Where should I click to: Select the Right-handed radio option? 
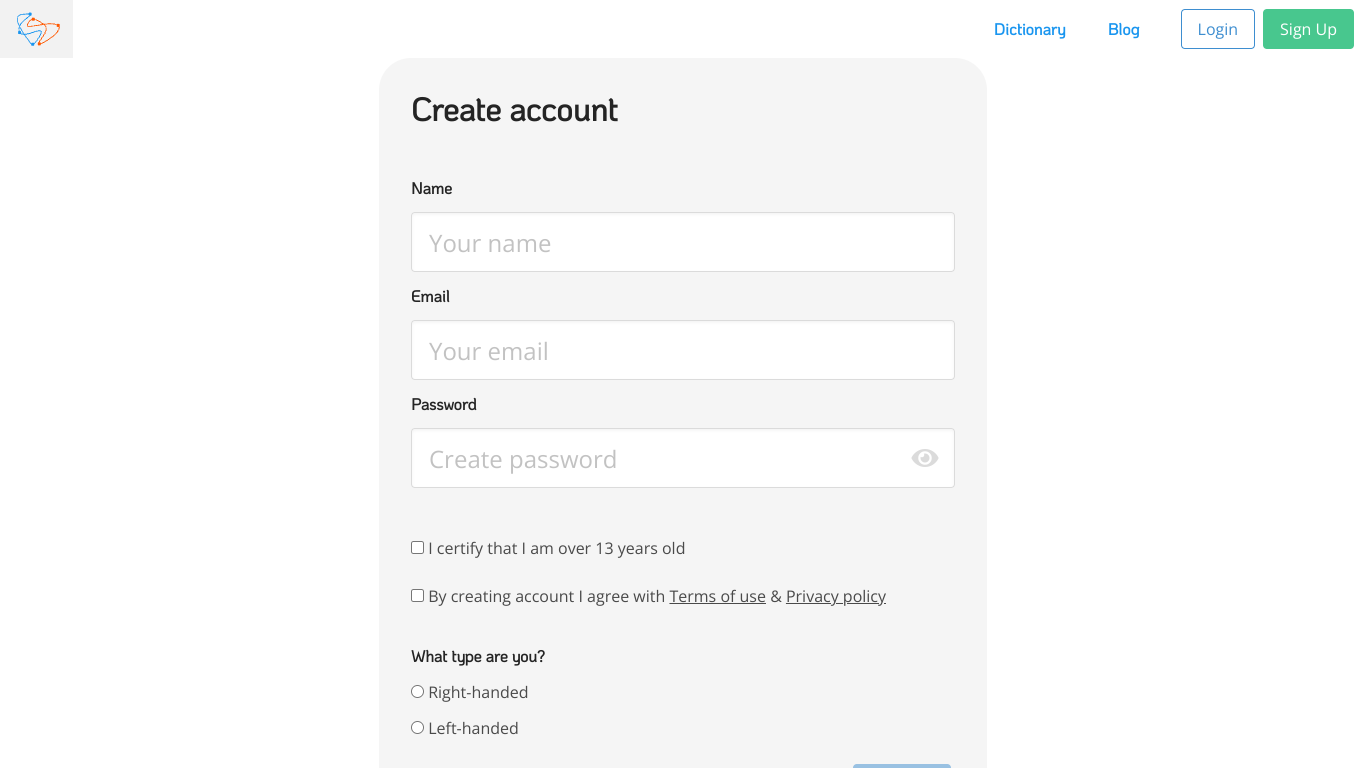pos(418,691)
